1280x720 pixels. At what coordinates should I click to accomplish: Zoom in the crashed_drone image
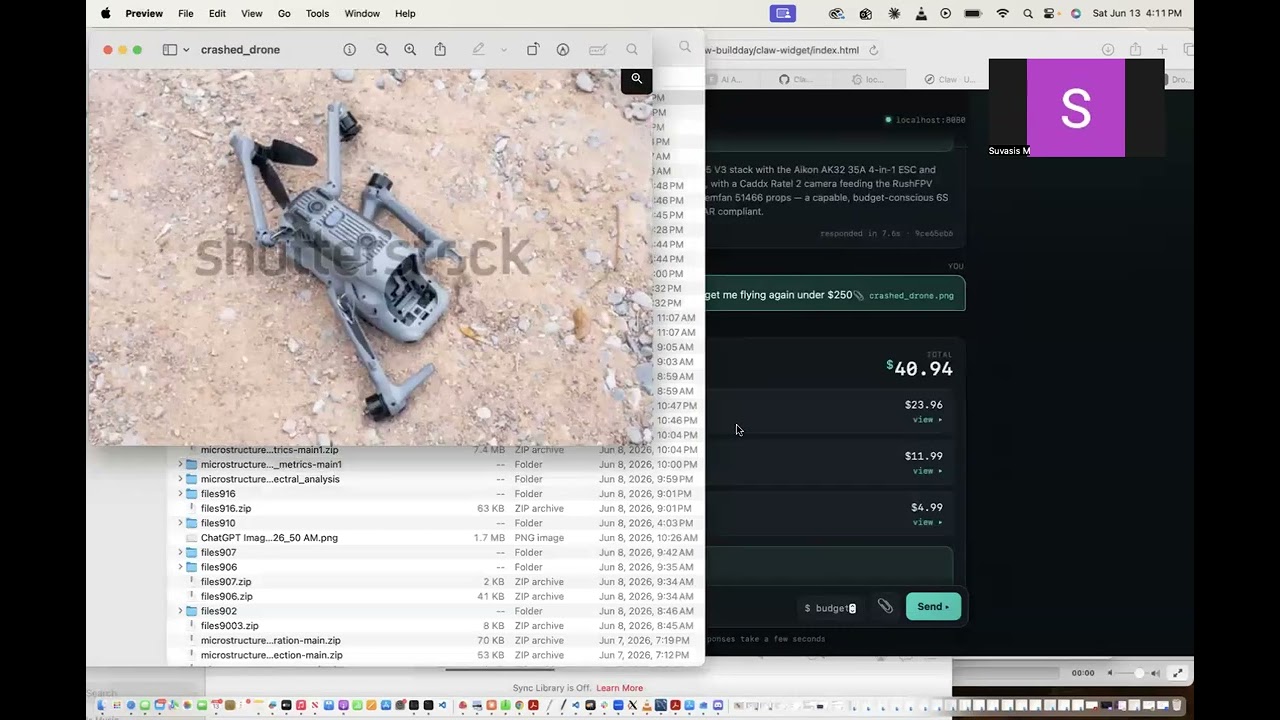410,50
